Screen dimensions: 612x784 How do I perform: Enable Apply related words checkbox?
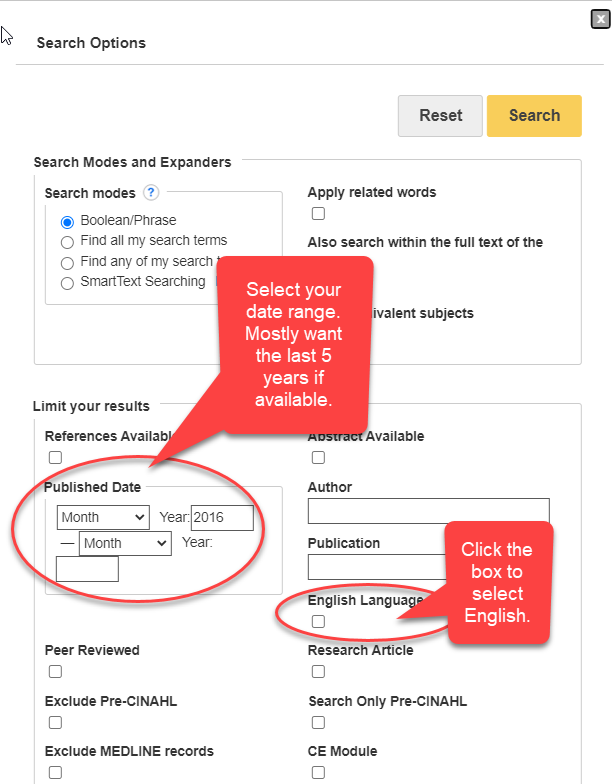click(x=318, y=213)
